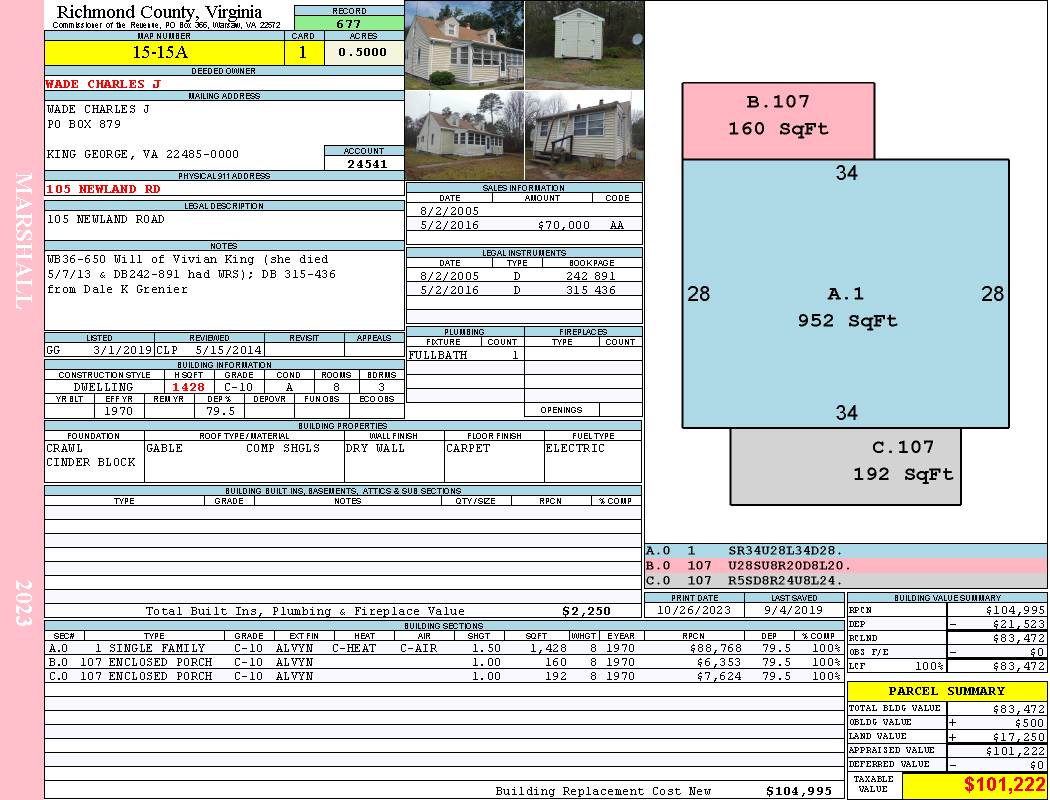Click last saved date 9/4/2019
1050x800 pixels.
tap(794, 610)
